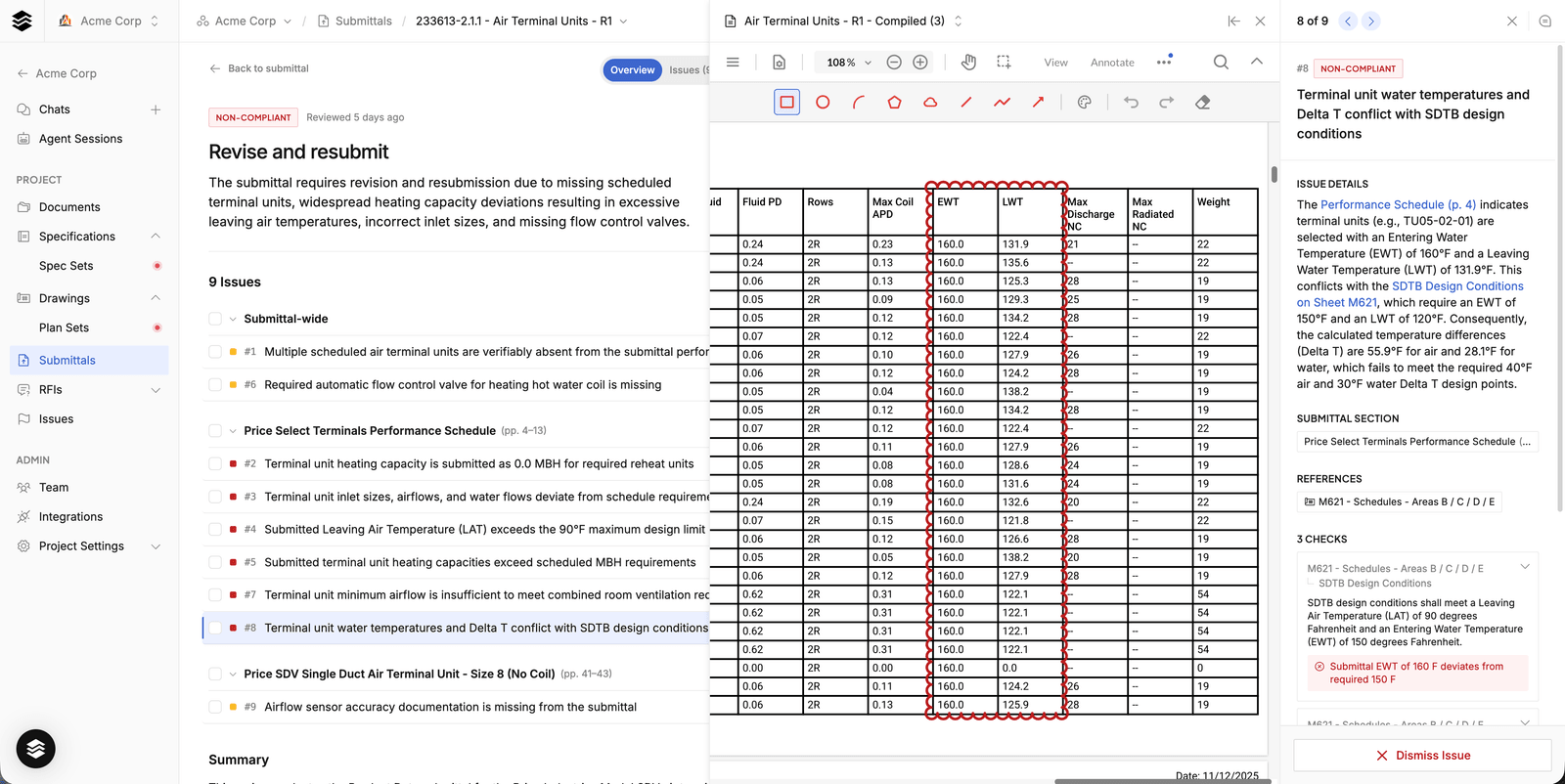Open the Annotate mode

coord(1112,63)
